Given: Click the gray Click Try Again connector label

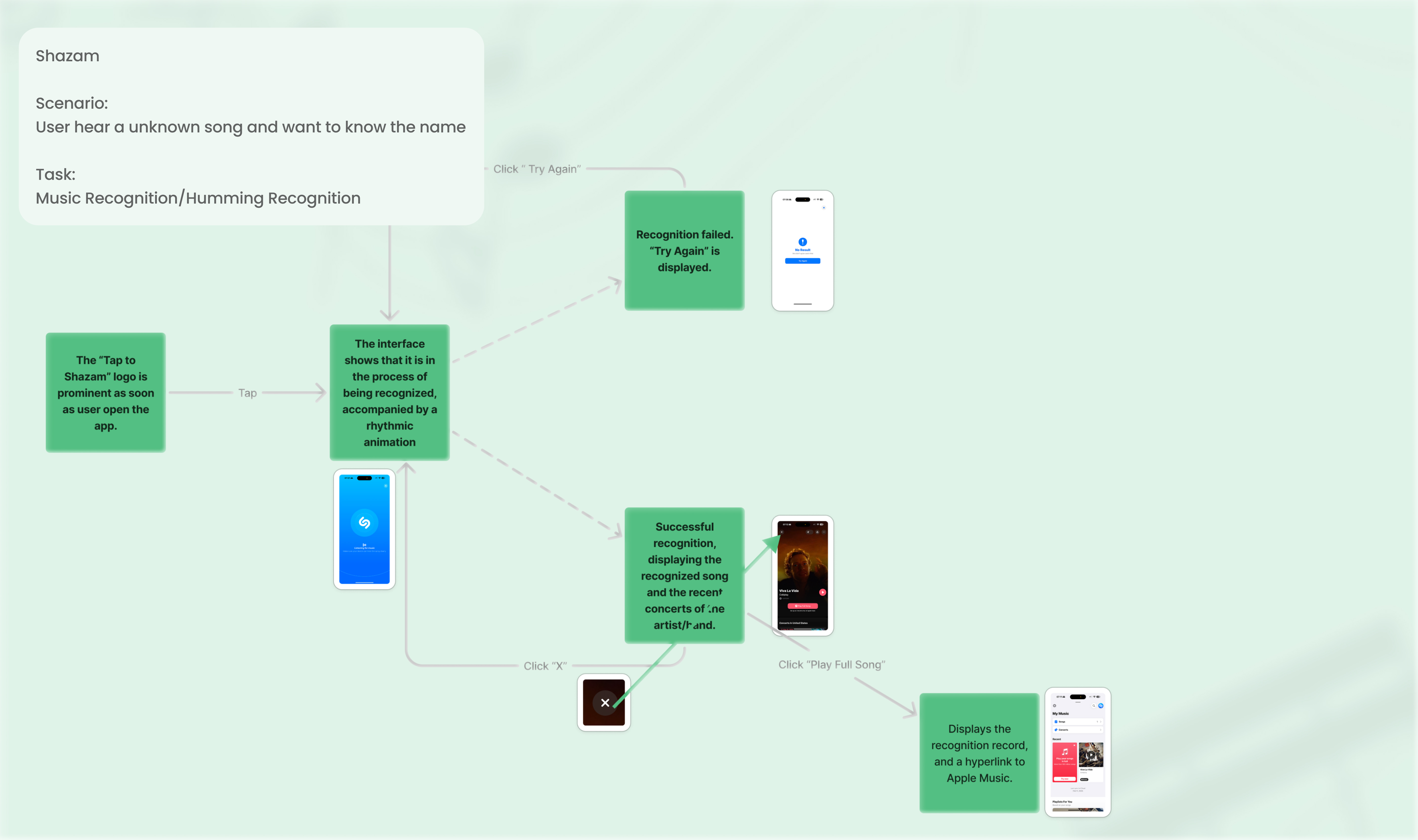Looking at the screenshot, I should [537, 169].
